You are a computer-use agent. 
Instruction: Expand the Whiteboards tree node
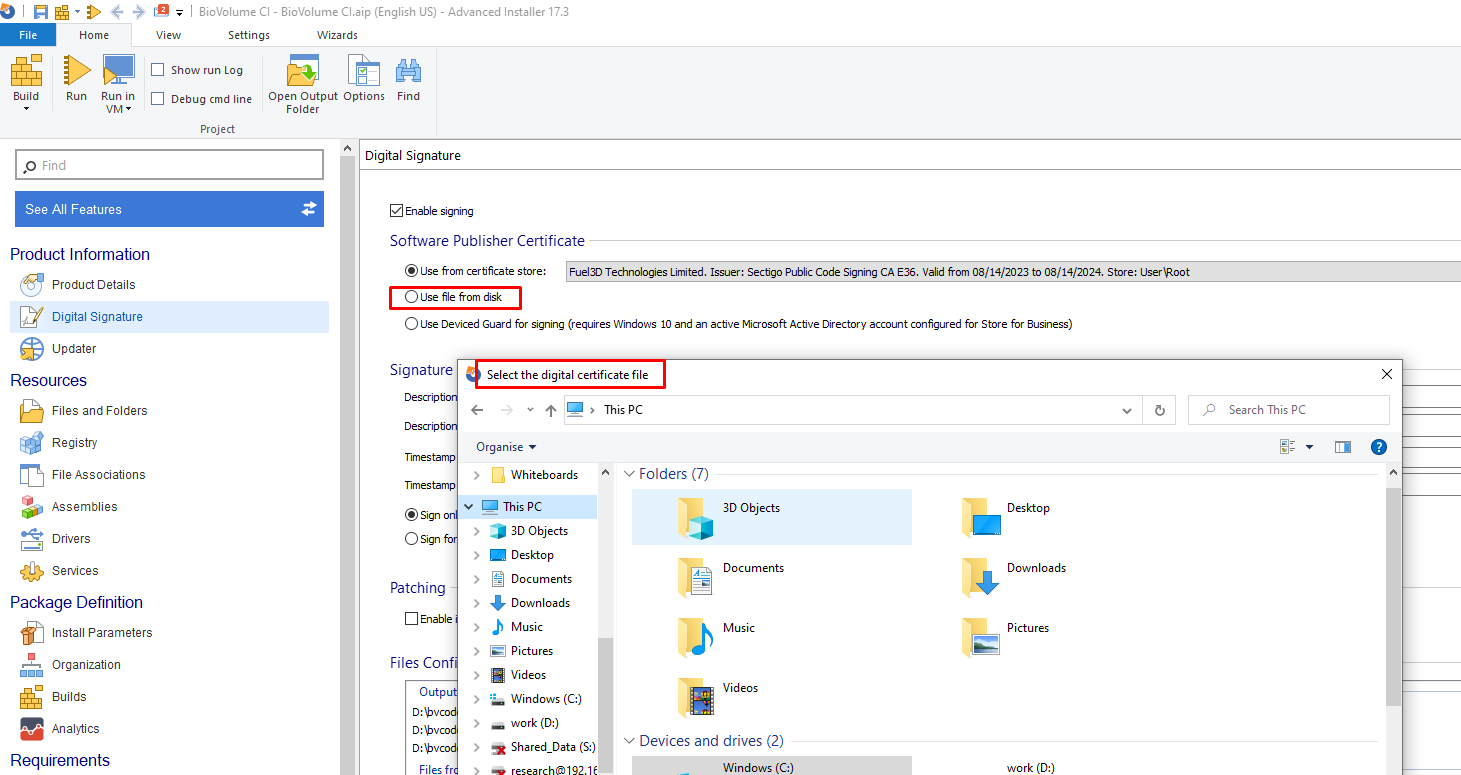[x=476, y=475]
